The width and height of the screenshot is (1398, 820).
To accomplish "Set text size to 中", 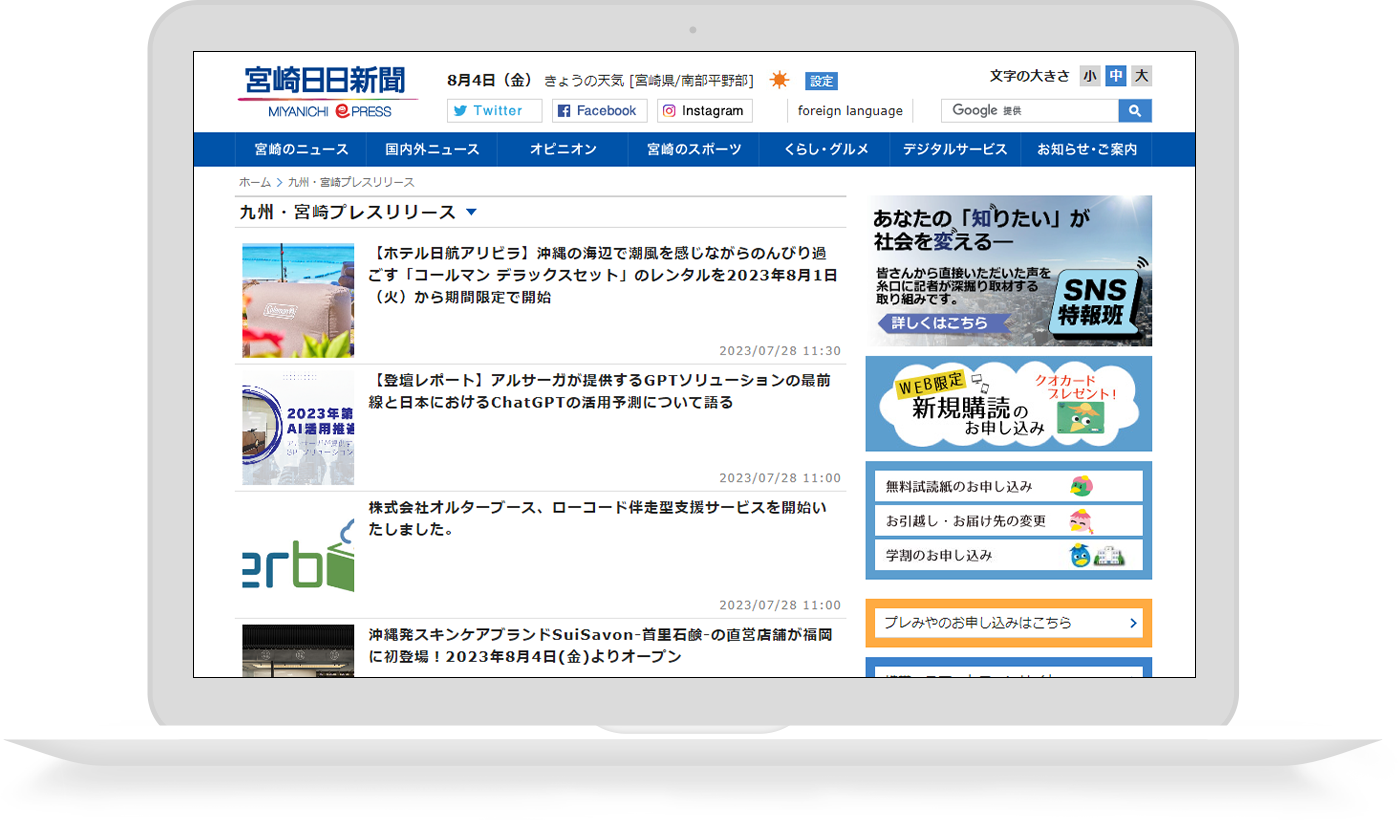I will 1116,76.
